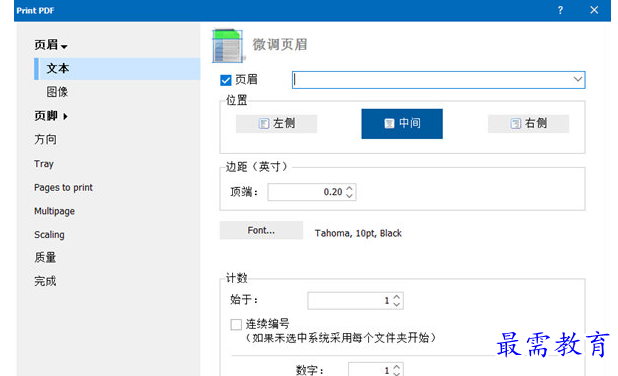The width and height of the screenshot is (618, 376).
Task: Open the Scaling page
Action: pos(49,235)
